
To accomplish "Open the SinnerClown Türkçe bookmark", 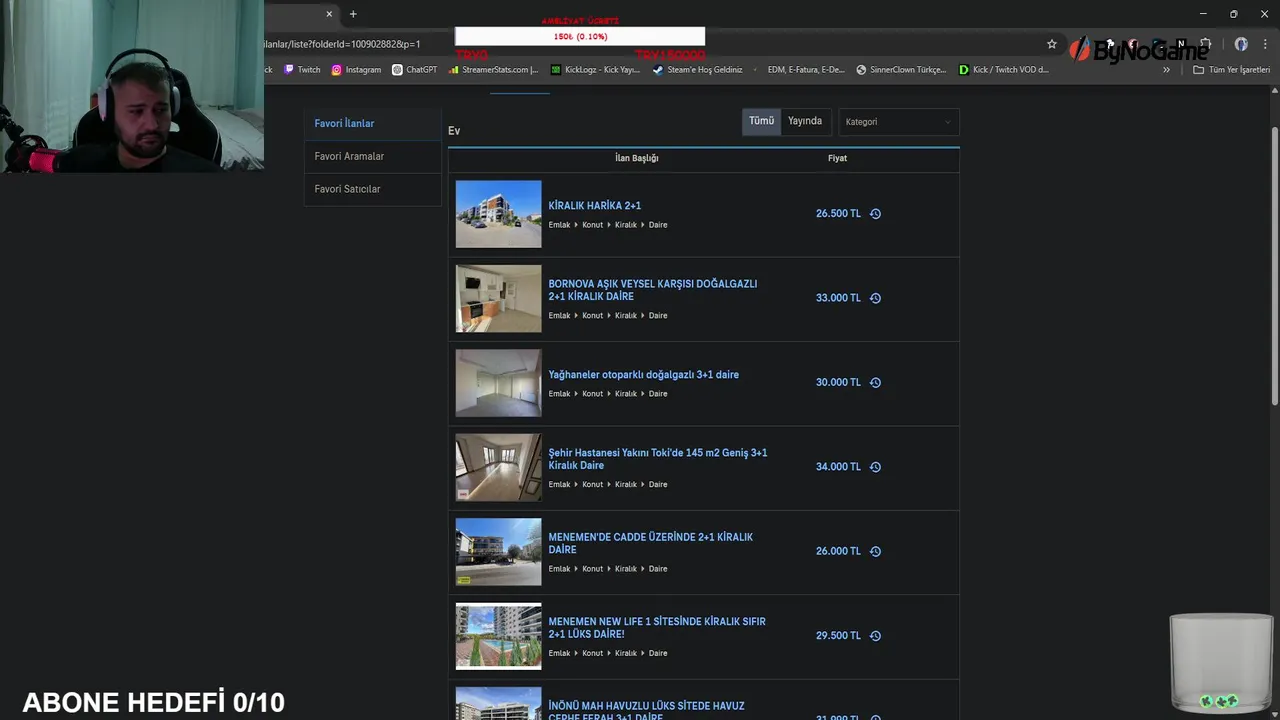I will coord(901,70).
